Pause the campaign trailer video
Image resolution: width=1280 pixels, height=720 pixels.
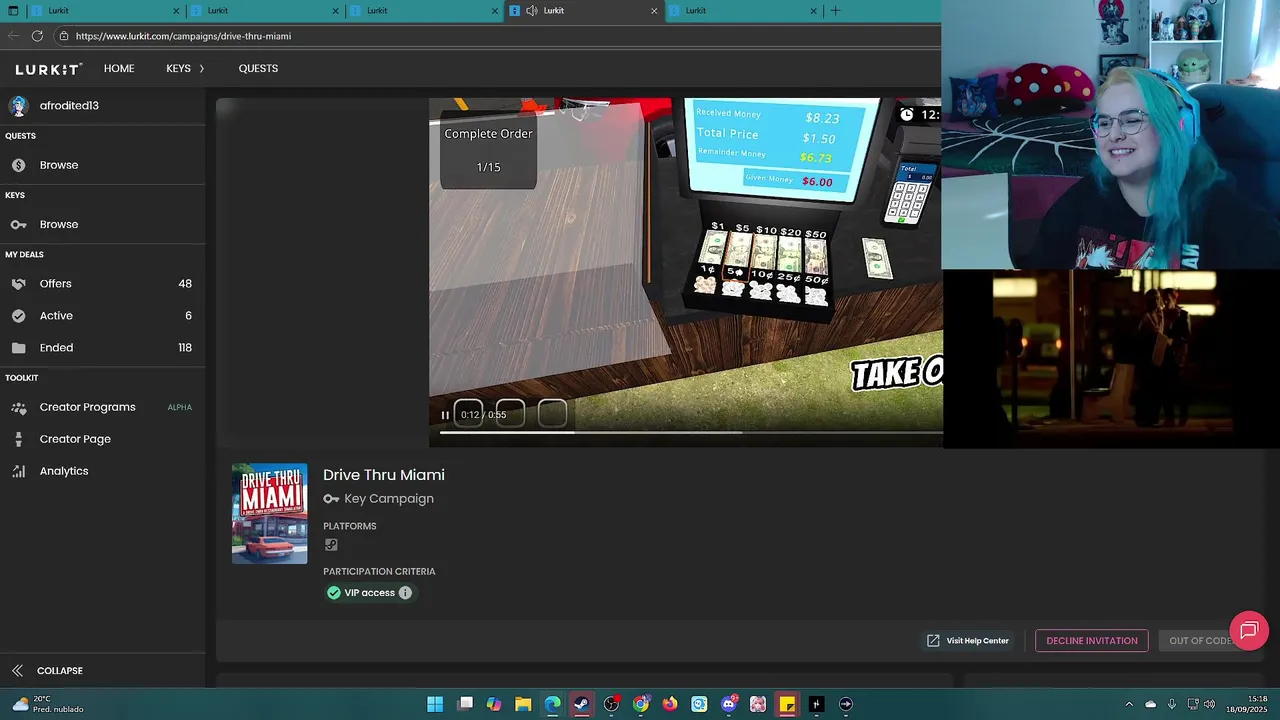(445, 415)
